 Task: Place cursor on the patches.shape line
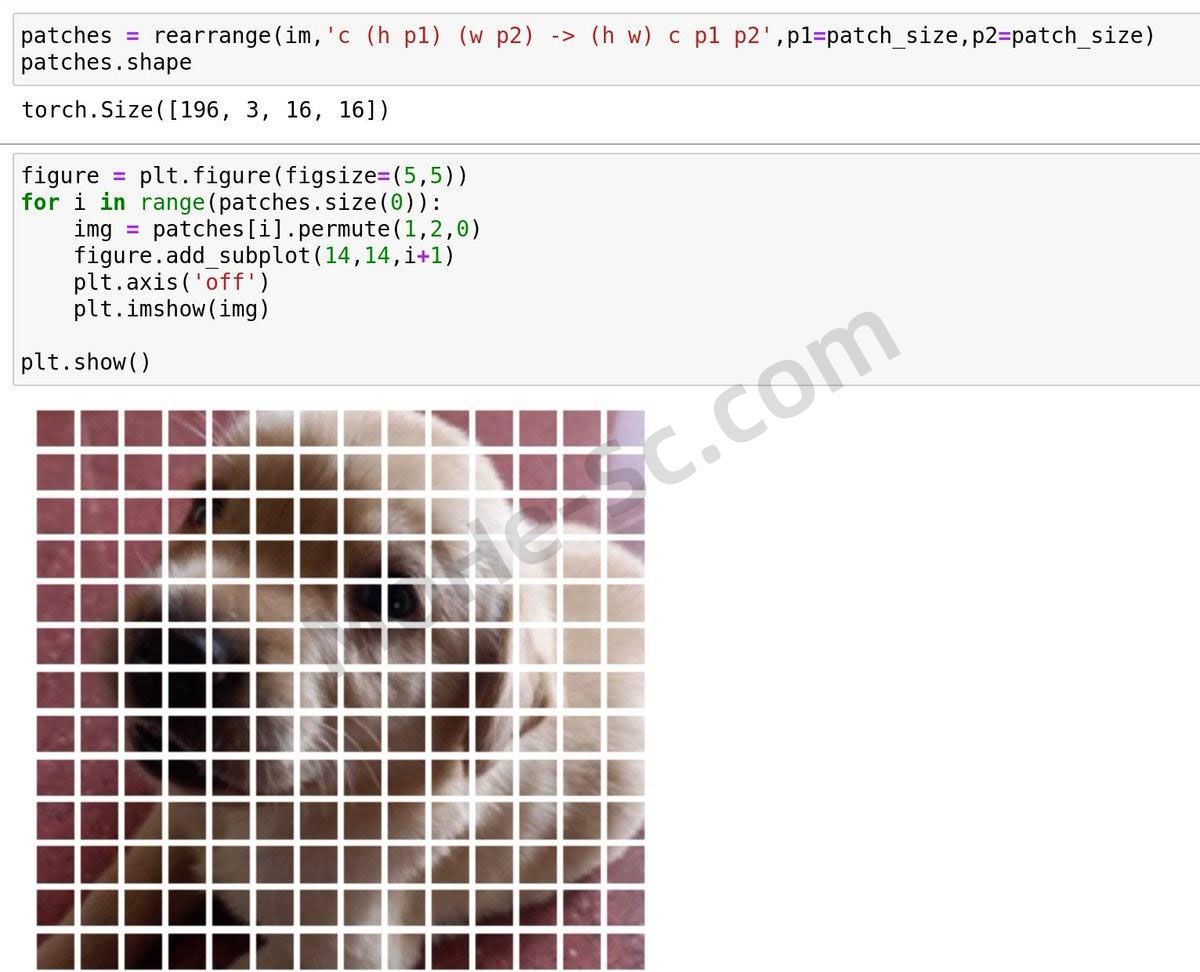pyautogui.click(x=106, y=62)
